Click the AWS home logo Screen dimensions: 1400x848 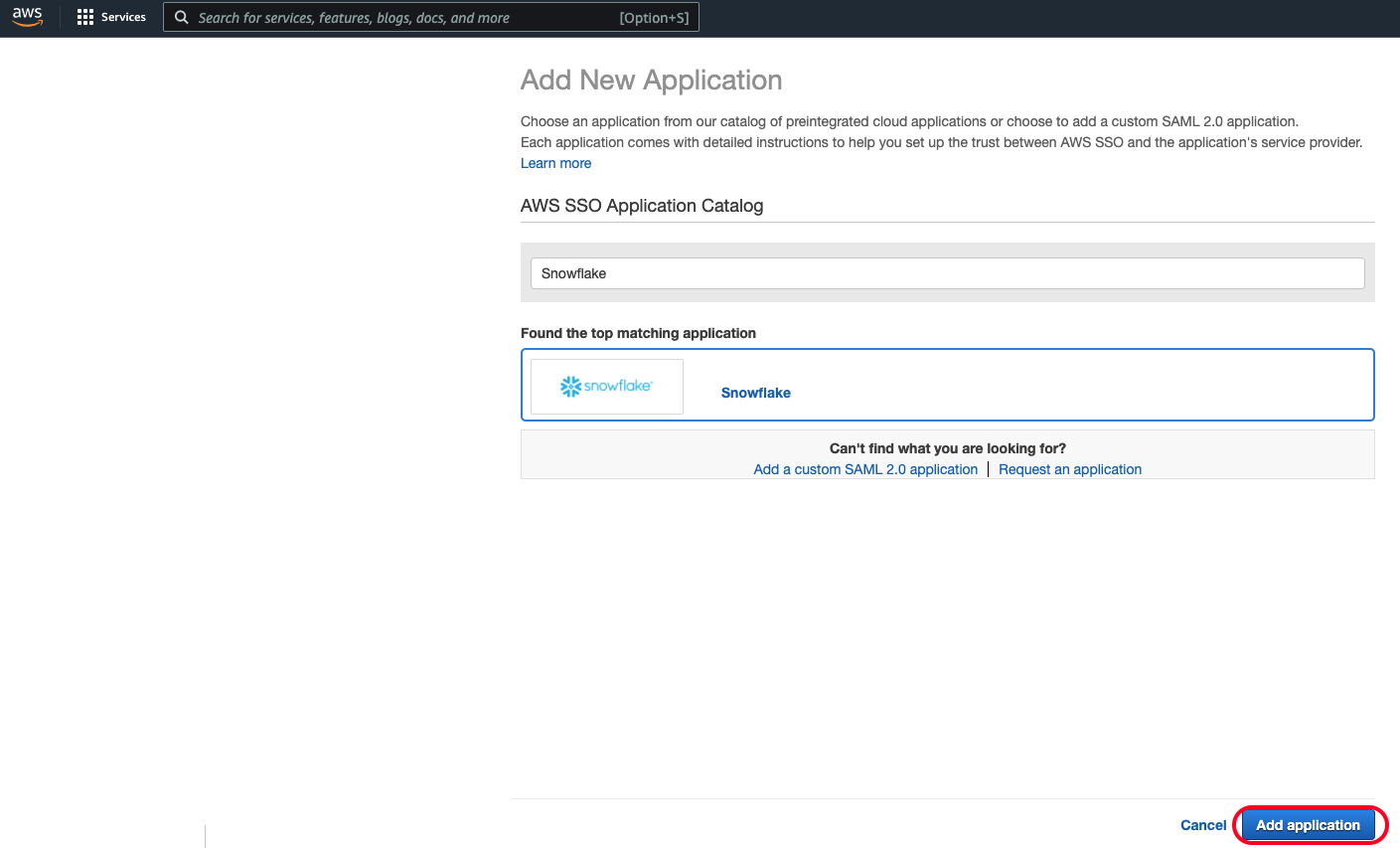tap(27, 16)
